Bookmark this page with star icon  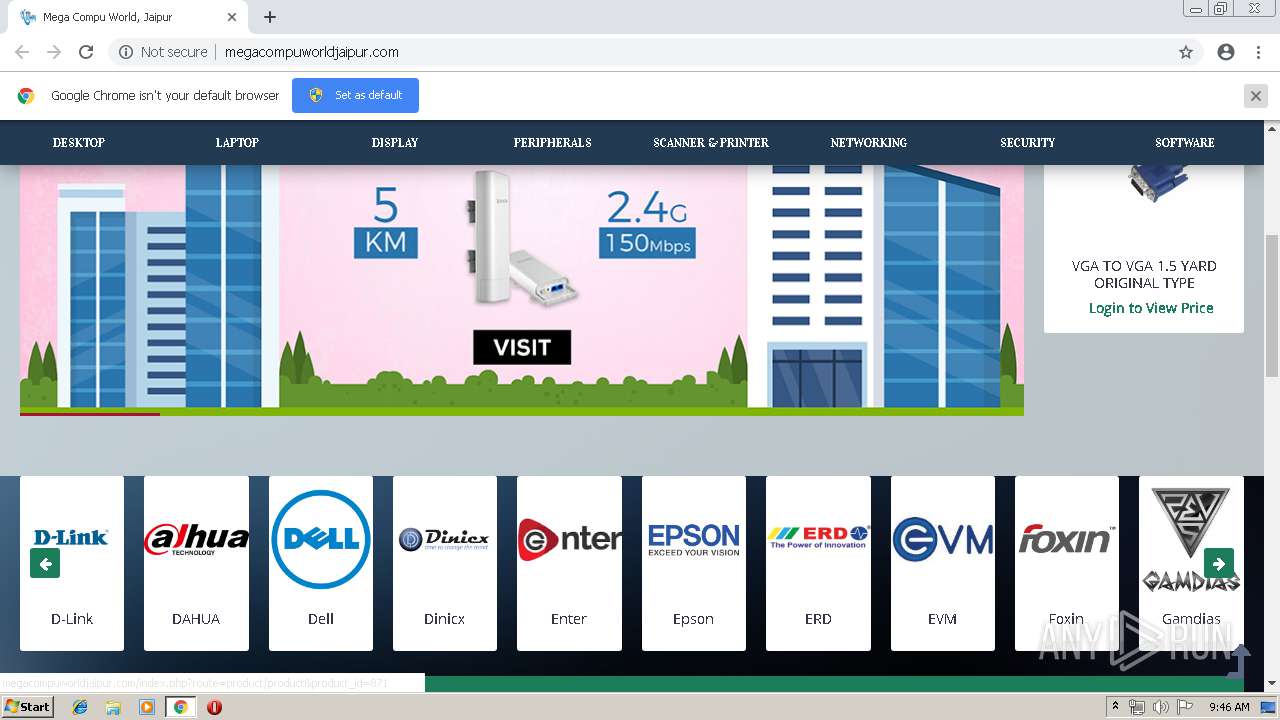pos(1186,52)
